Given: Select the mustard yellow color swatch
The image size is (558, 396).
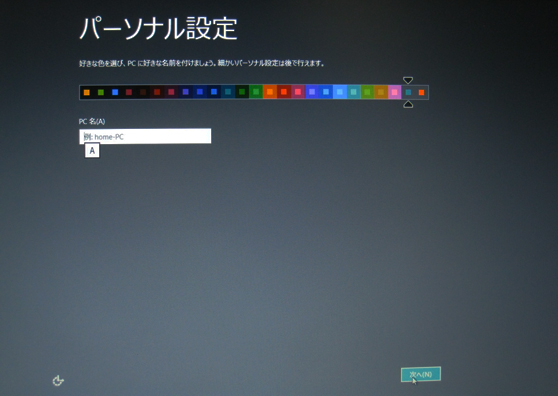Looking at the screenshot, I should click(x=381, y=93).
